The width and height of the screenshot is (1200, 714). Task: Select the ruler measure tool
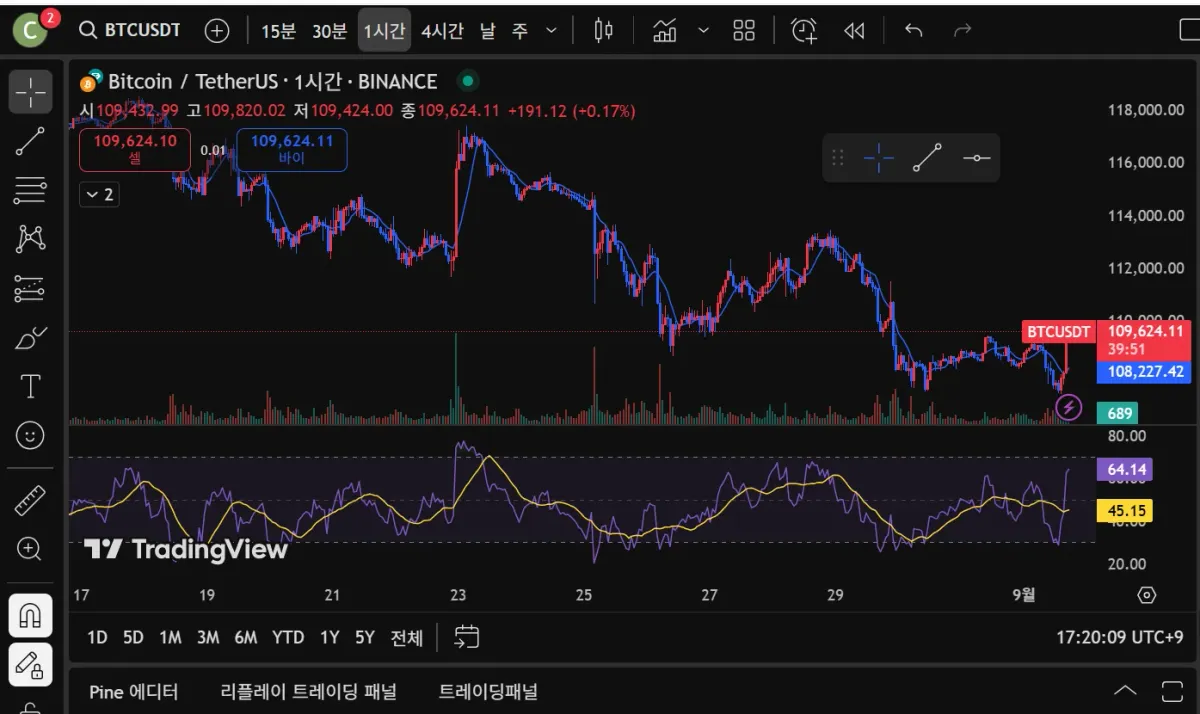point(30,500)
